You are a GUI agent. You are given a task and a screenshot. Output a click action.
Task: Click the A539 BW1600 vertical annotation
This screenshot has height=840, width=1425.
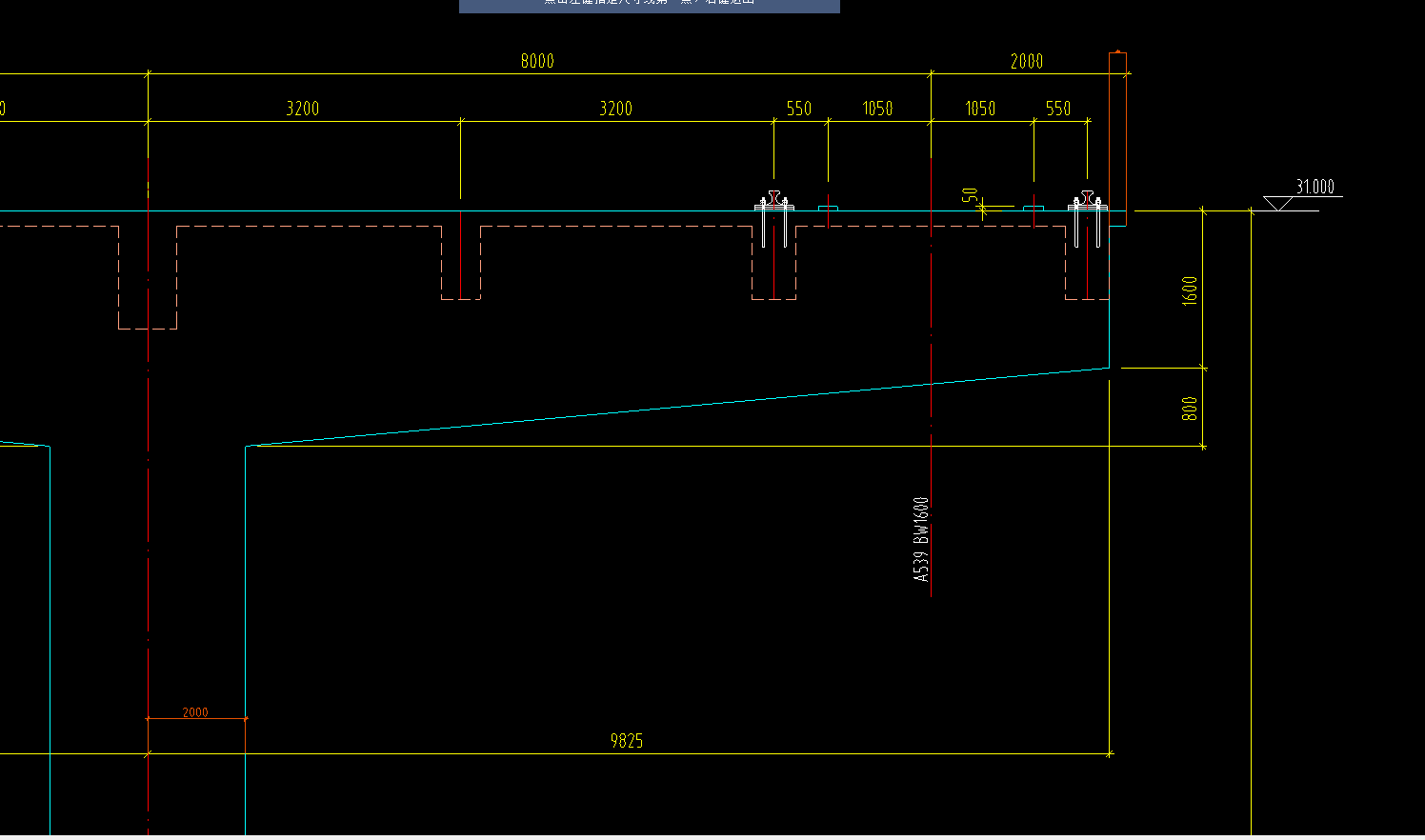tap(921, 539)
